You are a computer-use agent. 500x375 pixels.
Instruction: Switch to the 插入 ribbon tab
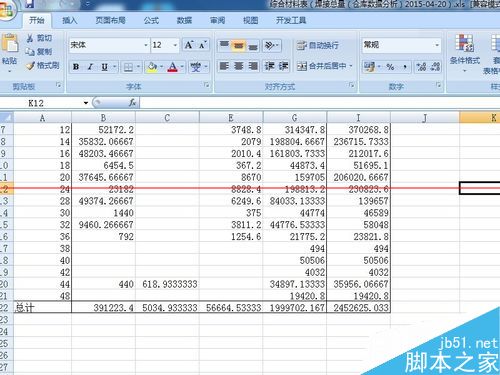70,20
